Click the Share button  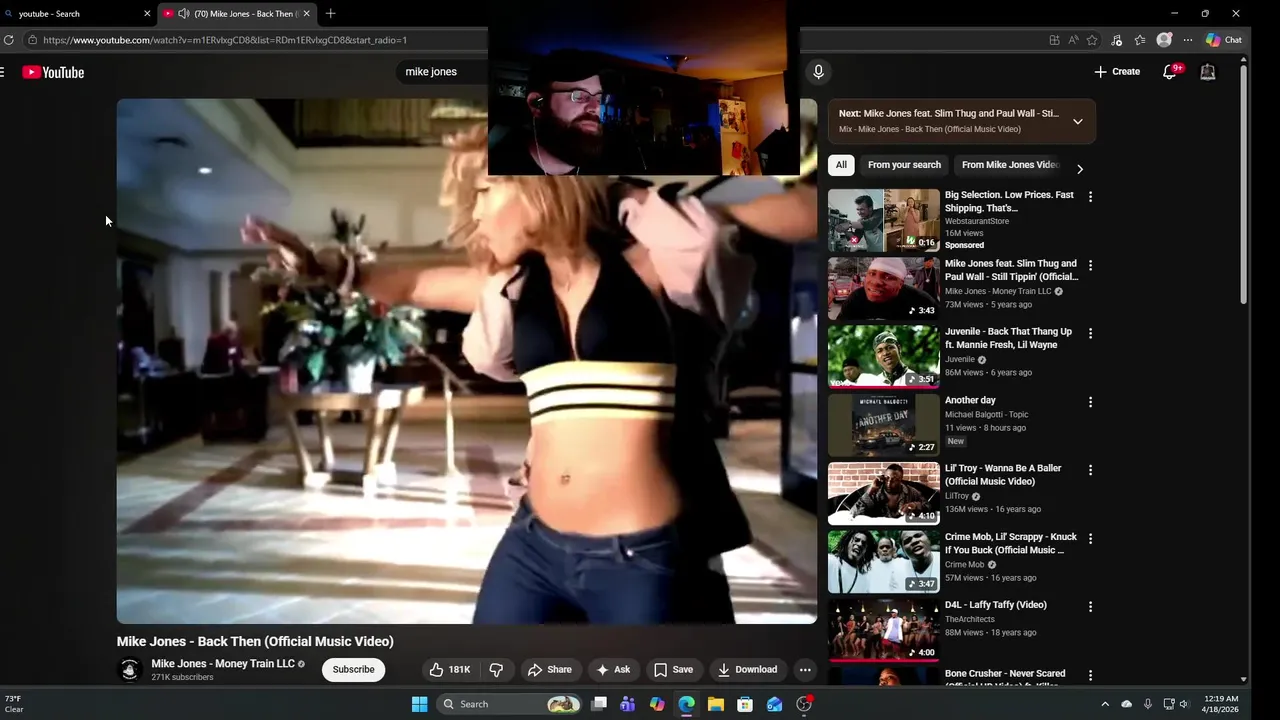(x=550, y=670)
